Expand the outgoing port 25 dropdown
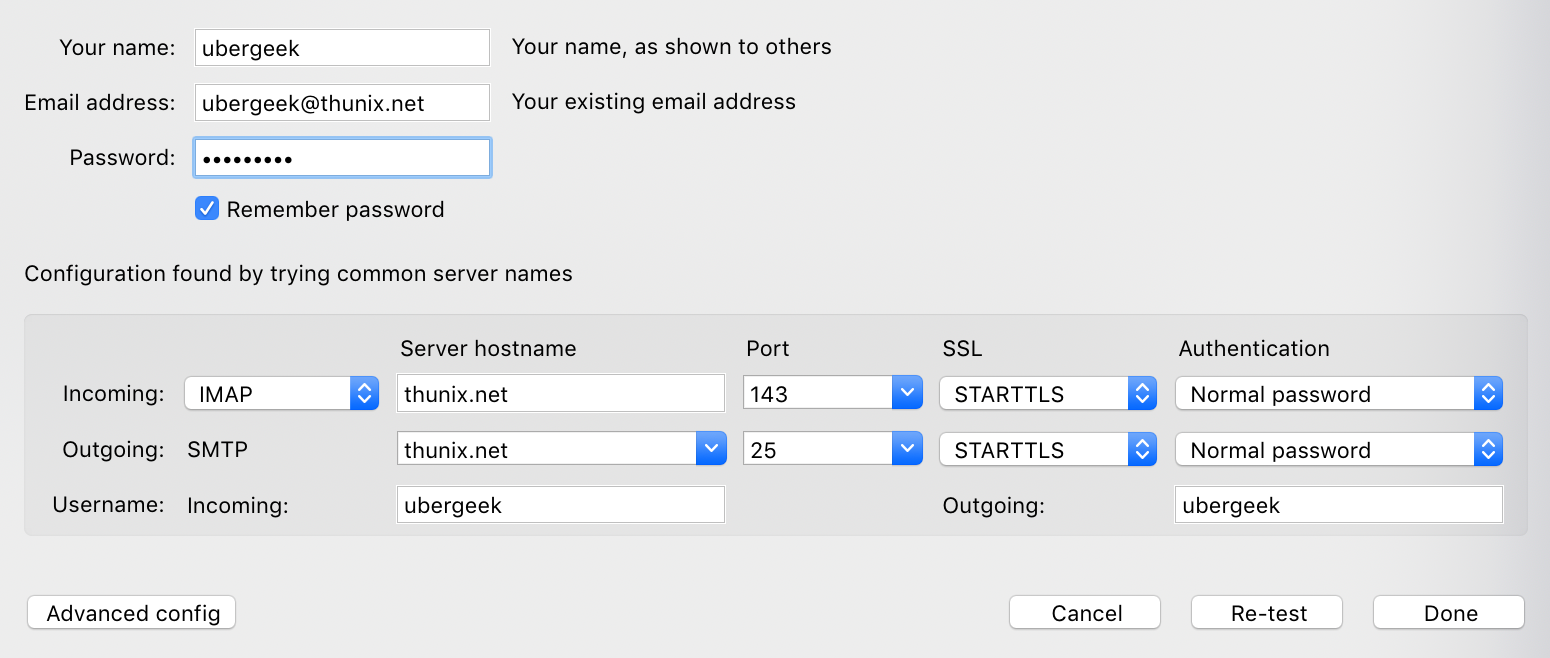1550x658 pixels. coord(906,450)
